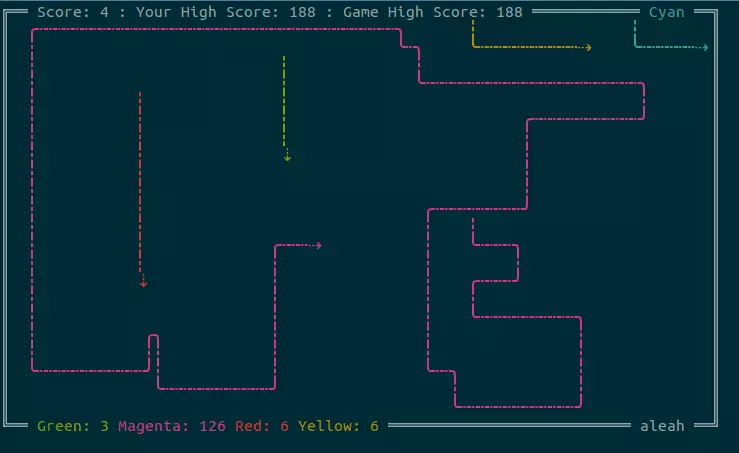This screenshot has height=453, width=739.
Task: Click the red snake's arrowhead
Action: (143, 283)
